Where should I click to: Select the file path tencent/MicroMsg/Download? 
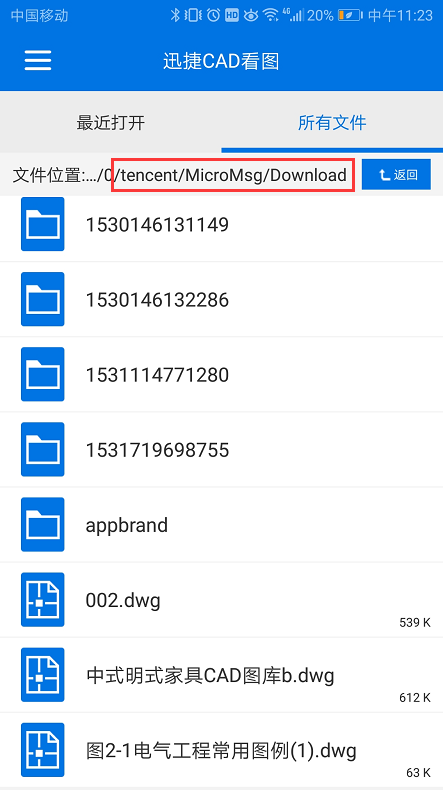click(x=234, y=175)
